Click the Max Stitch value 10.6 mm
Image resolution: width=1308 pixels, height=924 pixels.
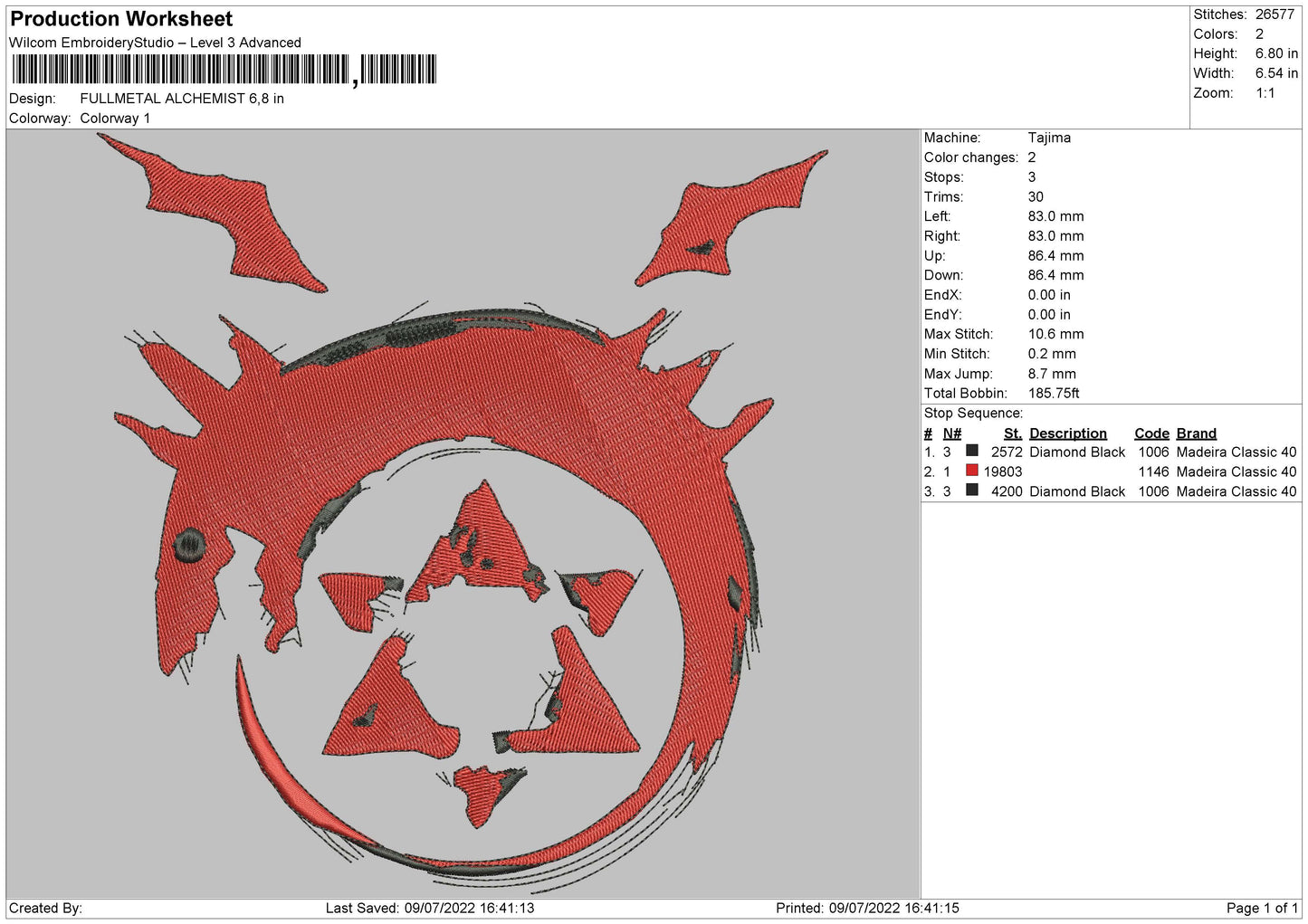point(1055,334)
